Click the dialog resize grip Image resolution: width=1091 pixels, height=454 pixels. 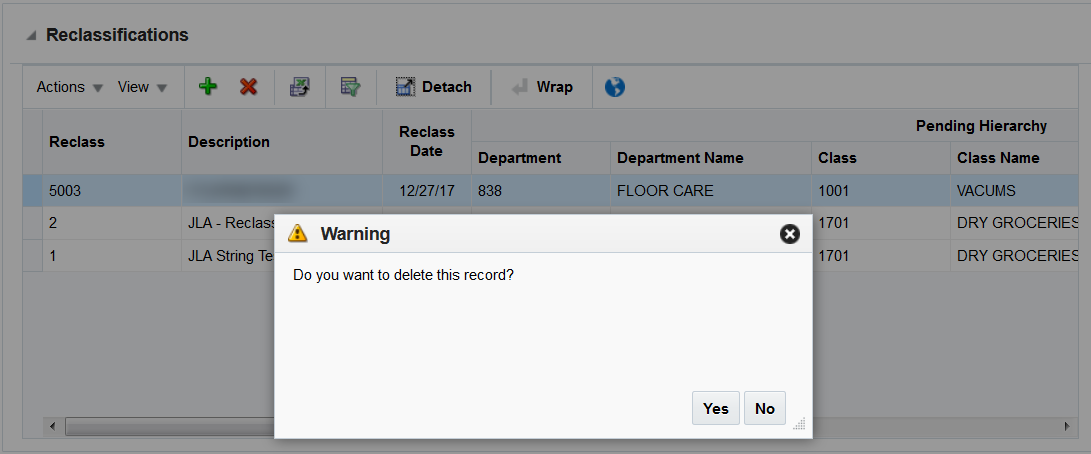tap(799, 423)
